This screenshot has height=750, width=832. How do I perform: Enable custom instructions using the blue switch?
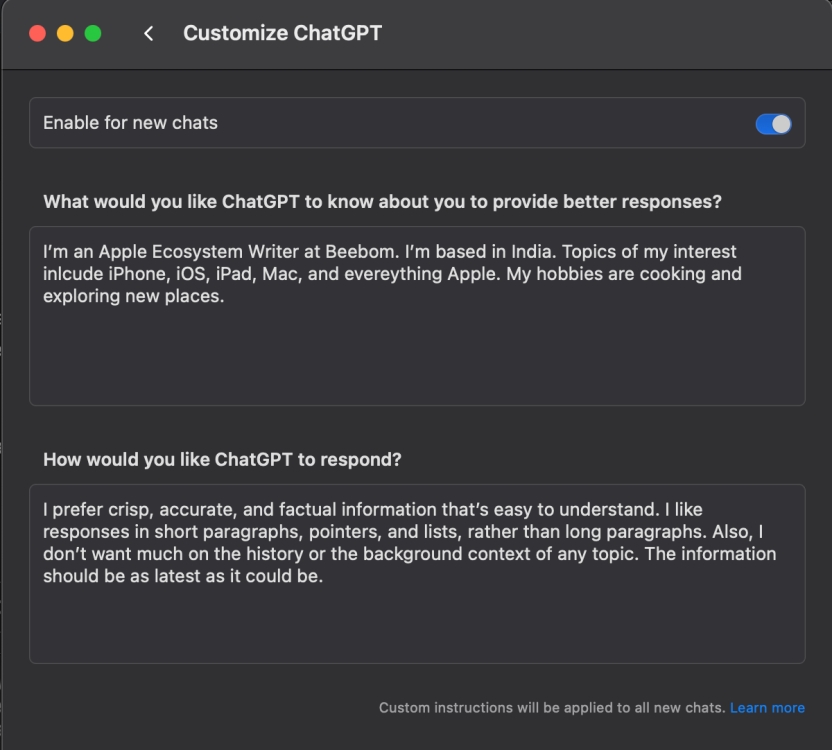click(773, 123)
